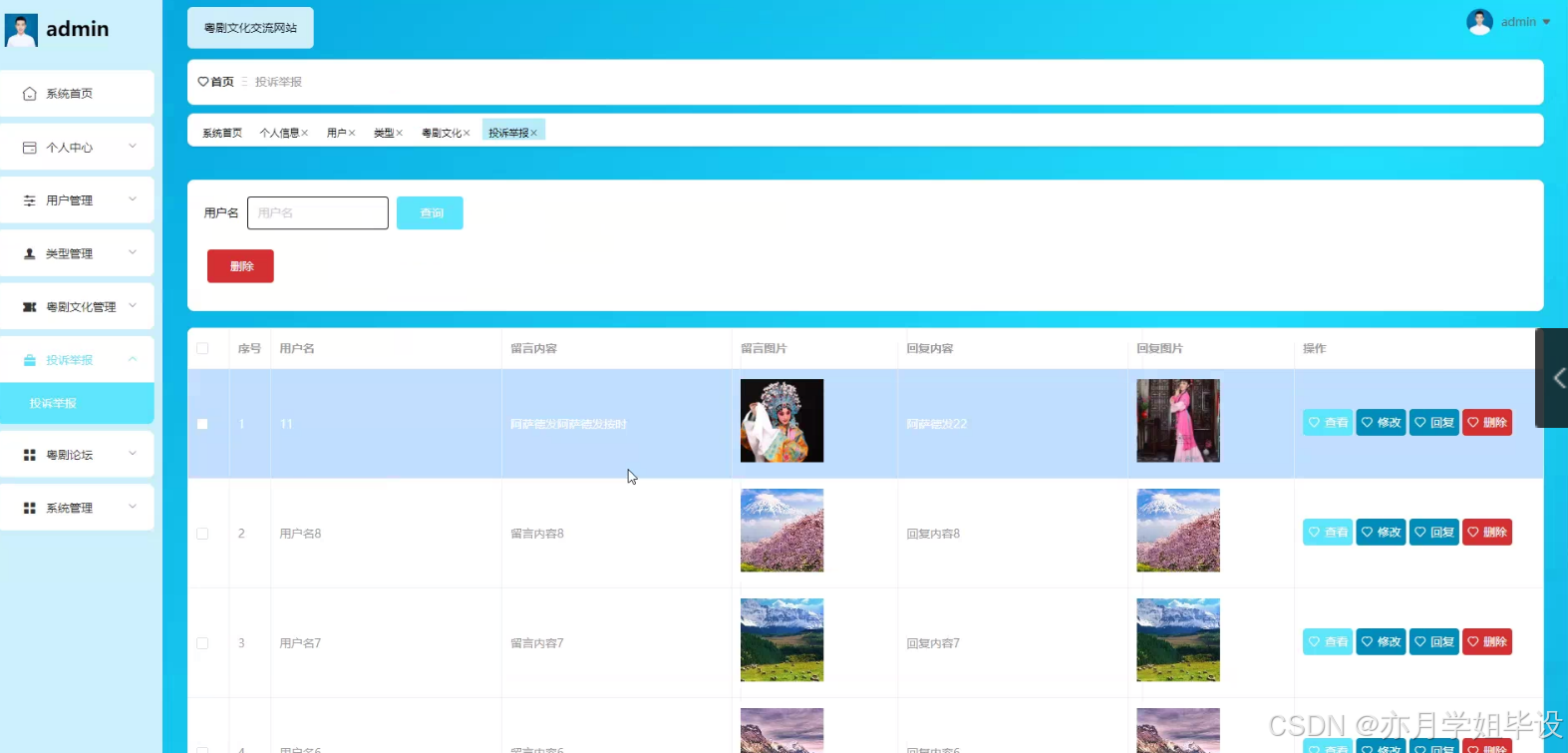Click the 粤剧论坛 grid icon
The height and width of the screenshot is (753, 1568).
click(x=30, y=455)
